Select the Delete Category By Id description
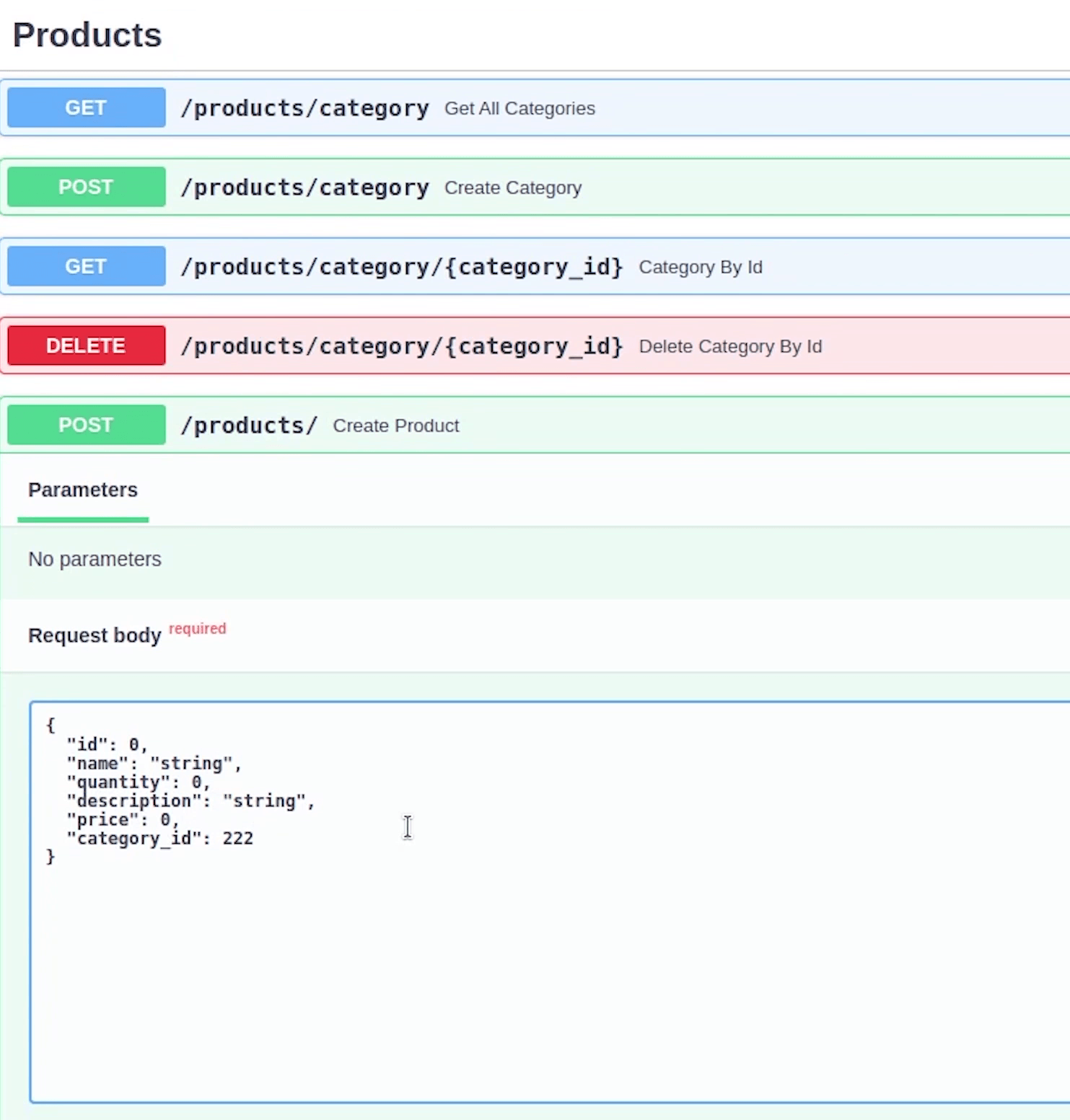The height and width of the screenshot is (1120, 1070). [729, 346]
